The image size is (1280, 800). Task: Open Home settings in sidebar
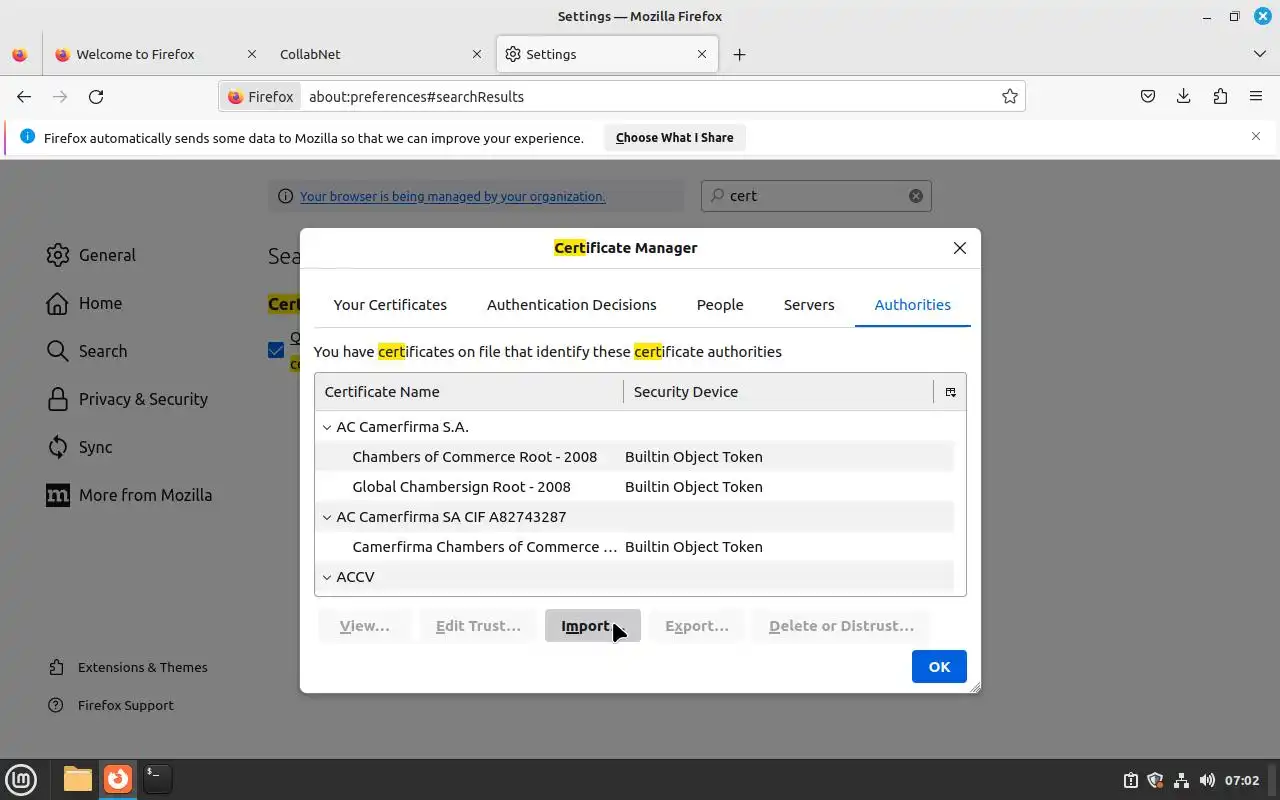[x=84, y=303]
